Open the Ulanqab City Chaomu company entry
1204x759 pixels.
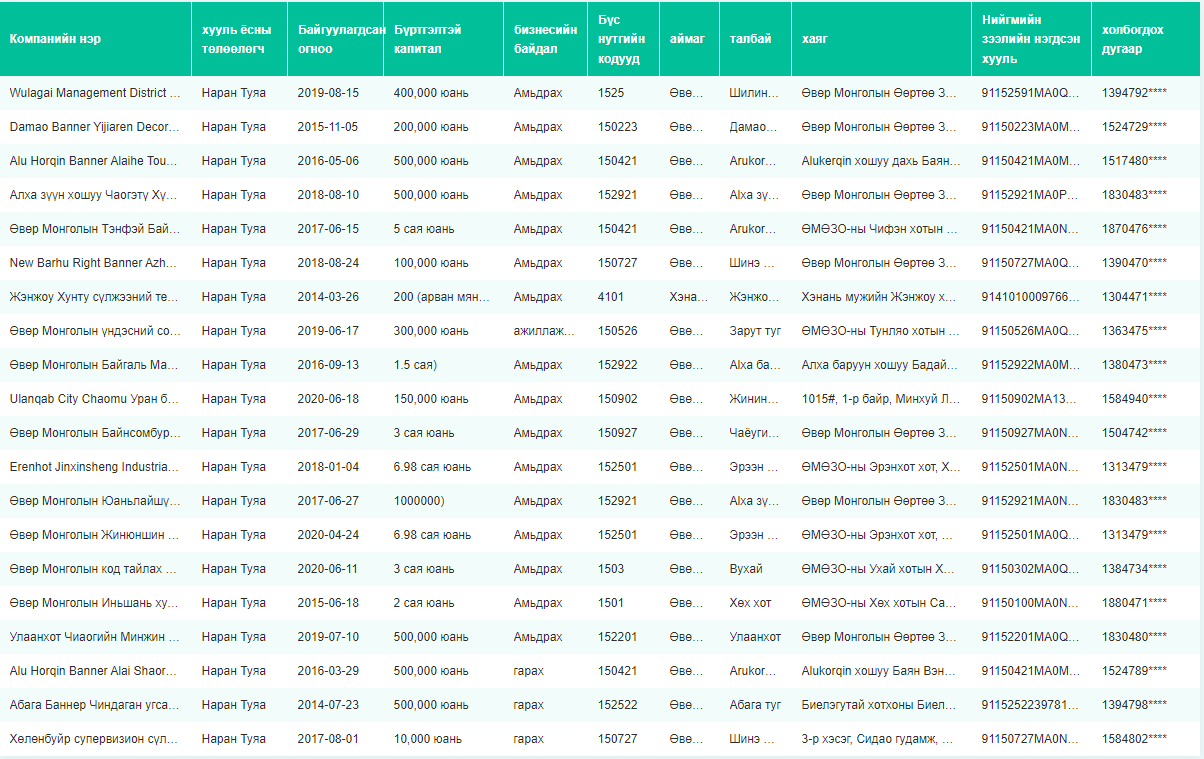point(95,399)
